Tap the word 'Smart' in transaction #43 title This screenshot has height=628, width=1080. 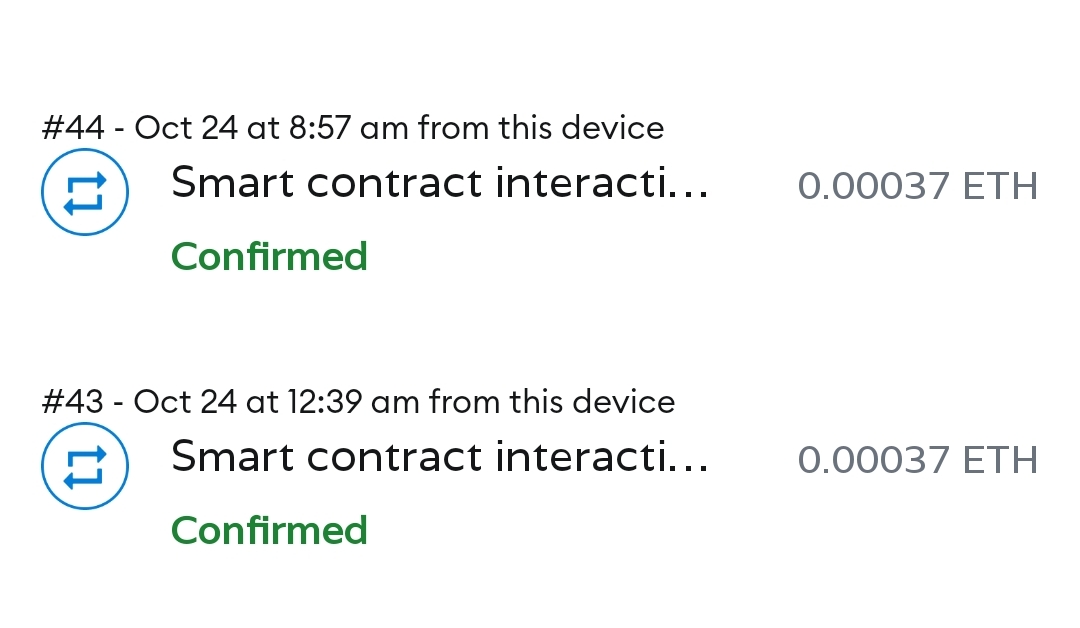(x=234, y=457)
